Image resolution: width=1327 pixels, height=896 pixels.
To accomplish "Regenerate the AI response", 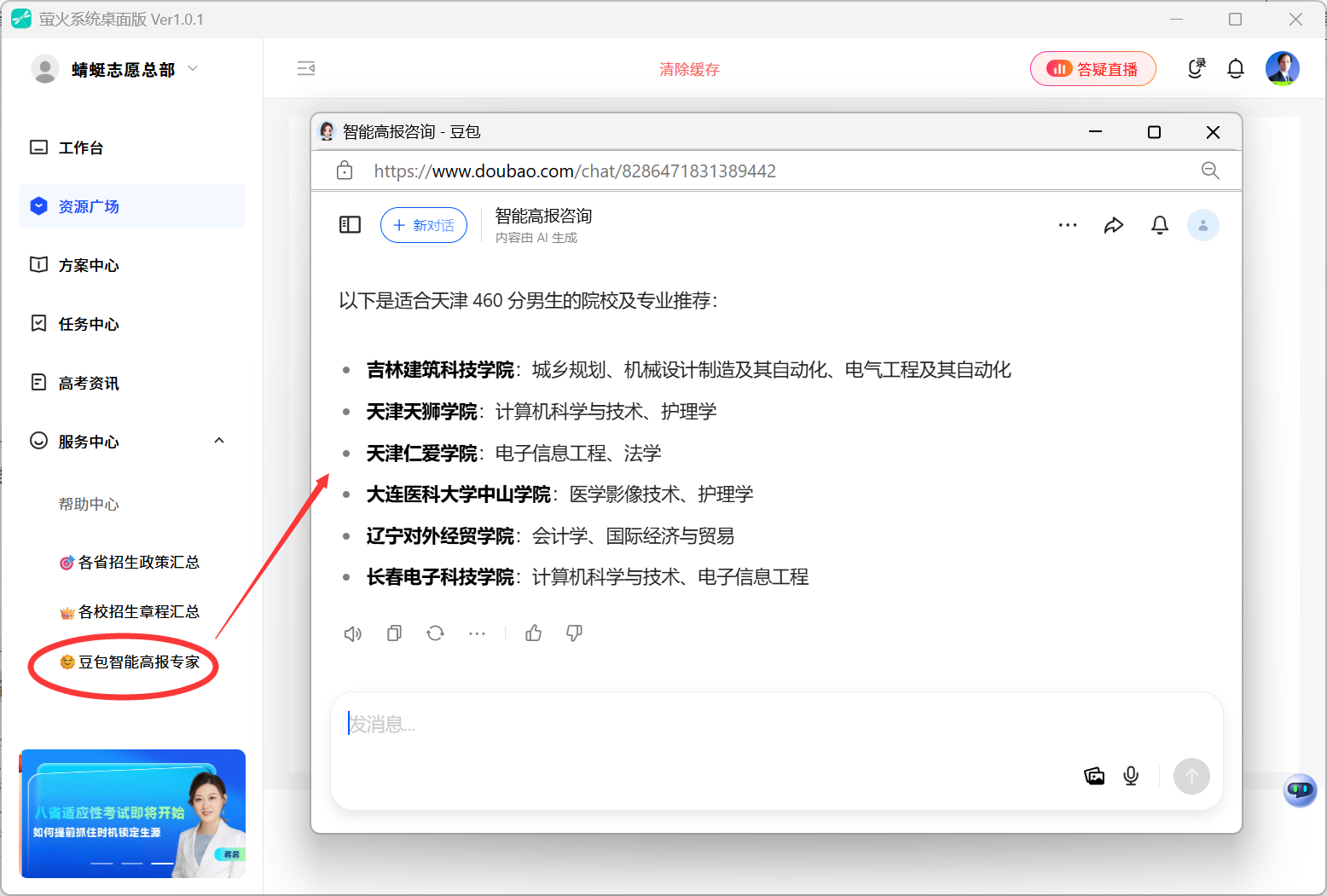I will tap(435, 633).
